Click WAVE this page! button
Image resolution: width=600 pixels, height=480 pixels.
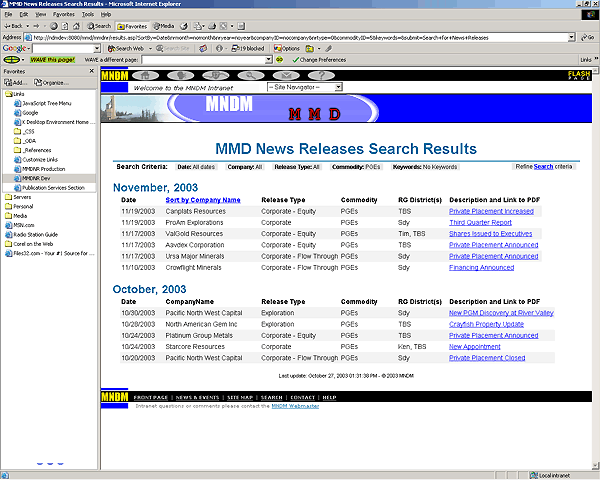click(x=52, y=60)
